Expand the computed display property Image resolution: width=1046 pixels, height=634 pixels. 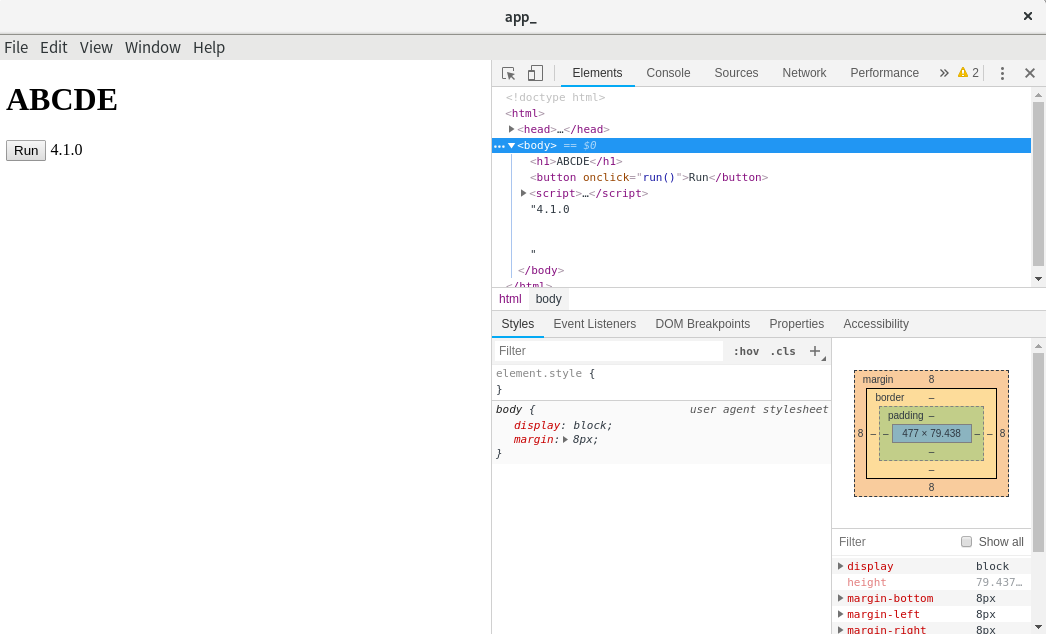coord(841,566)
